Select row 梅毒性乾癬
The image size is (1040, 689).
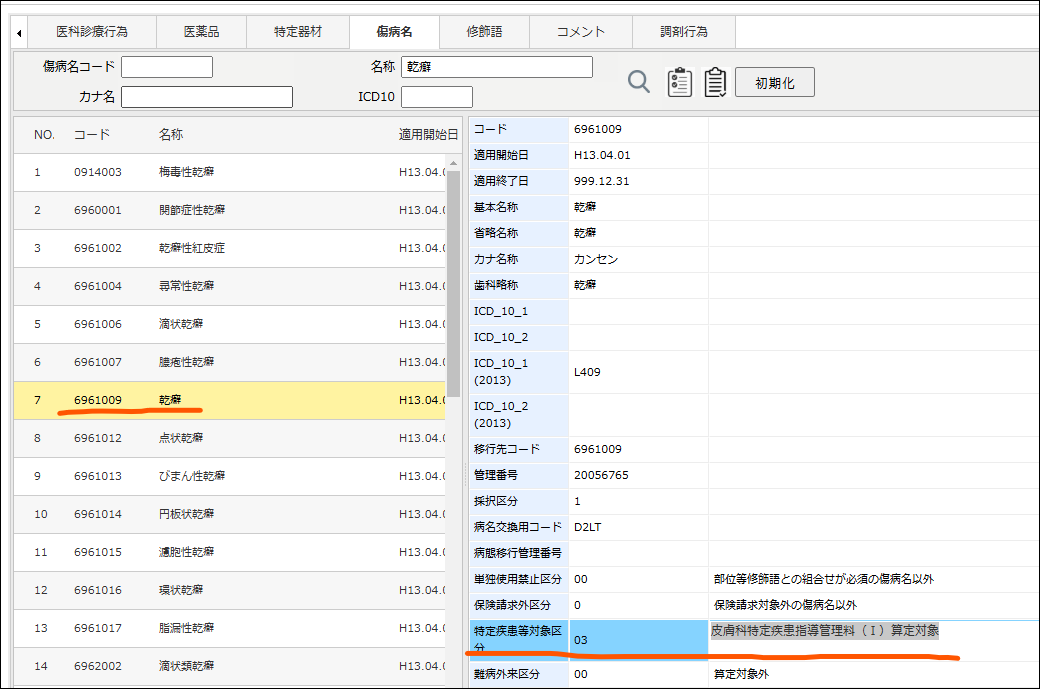pos(230,172)
